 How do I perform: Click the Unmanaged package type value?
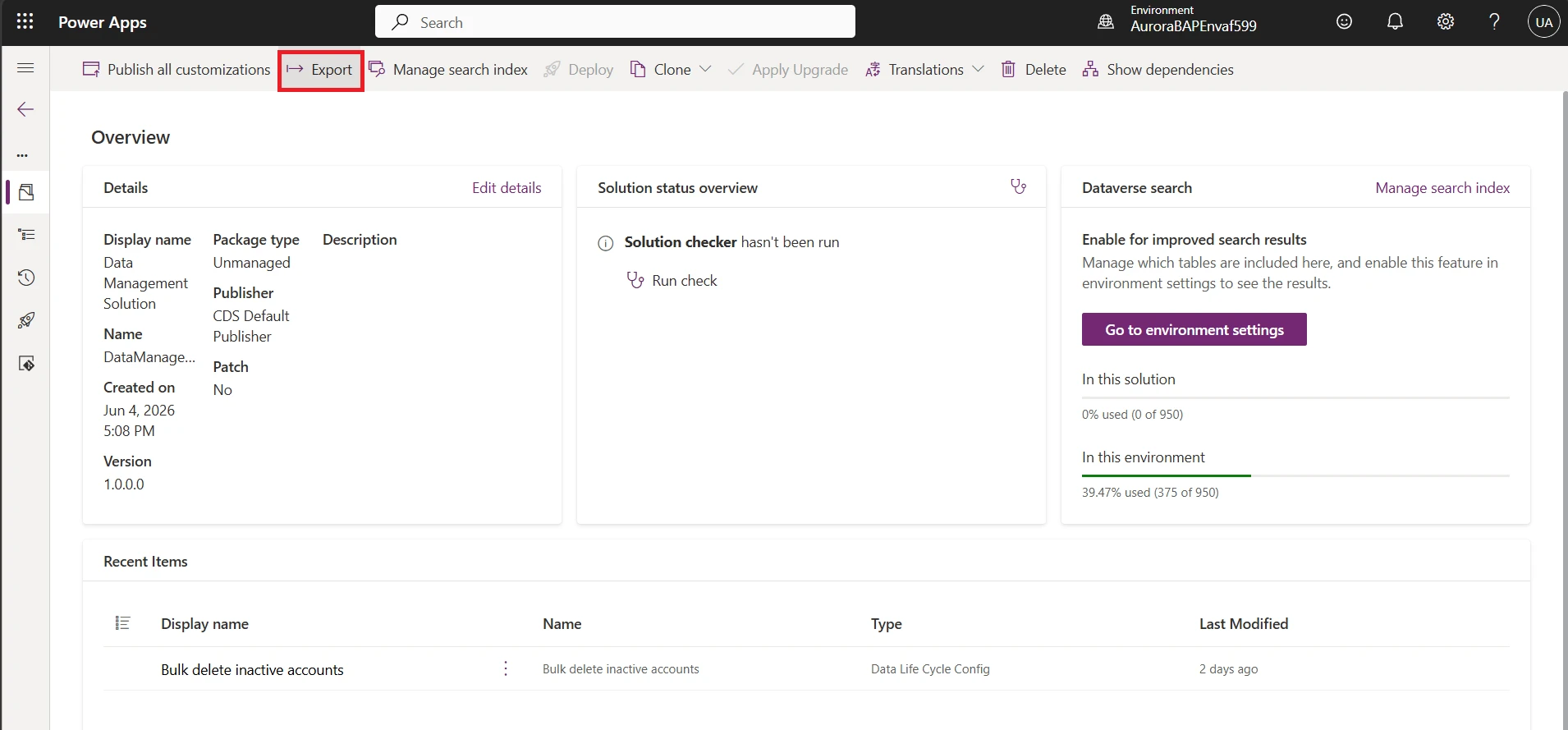point(251,262)
